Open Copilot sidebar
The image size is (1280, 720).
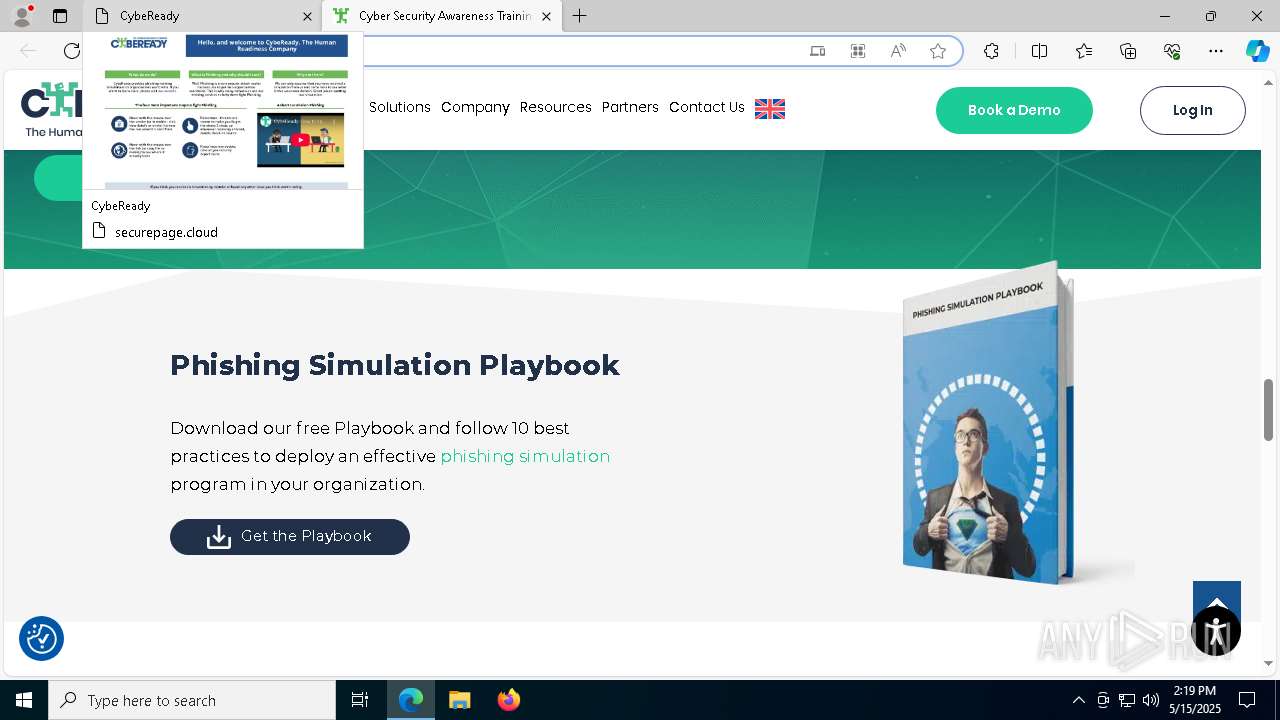1257,51
